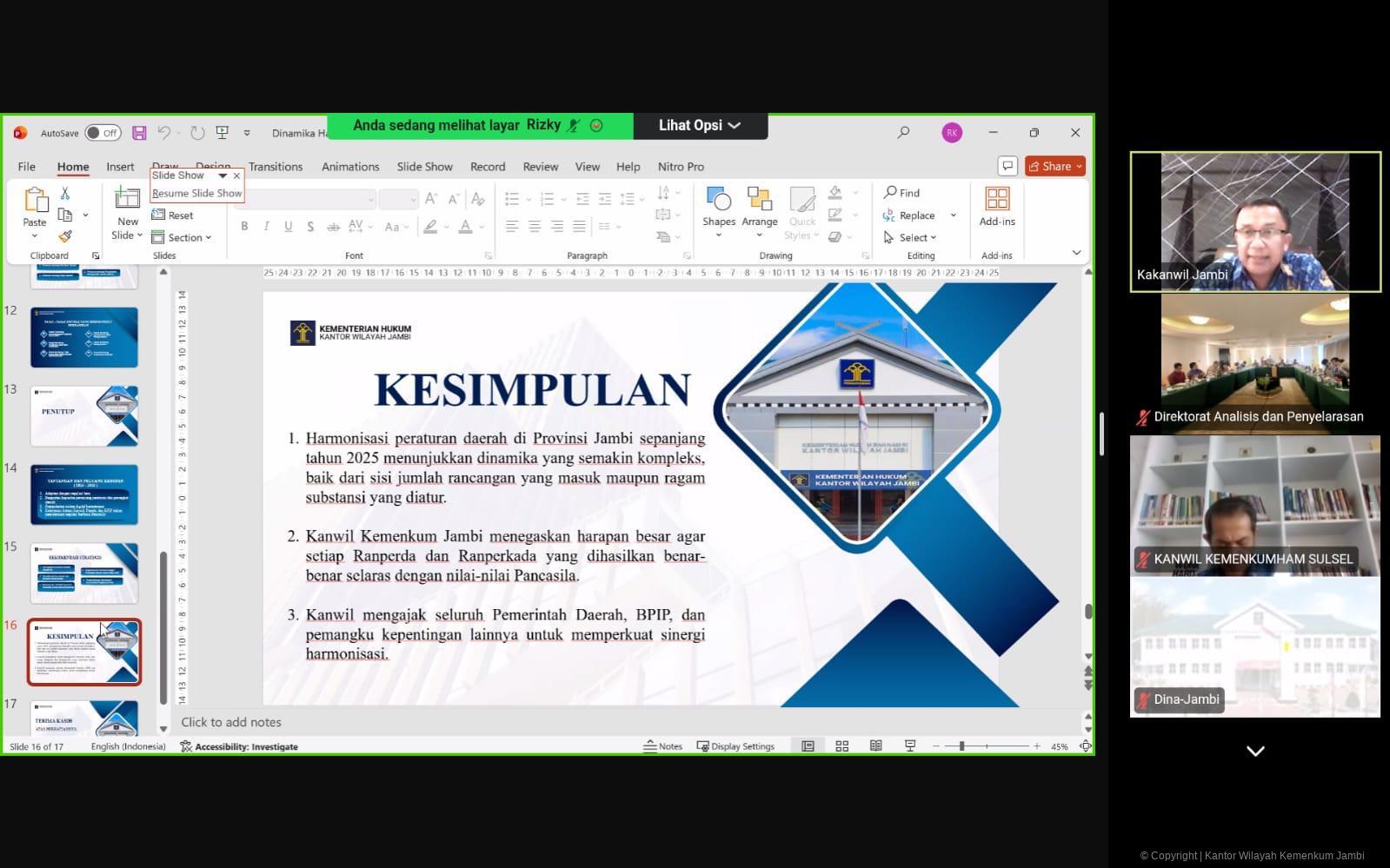Open Reading View from status bar
This screenshot has height=868, width=1390.
[x=875, y=746]
